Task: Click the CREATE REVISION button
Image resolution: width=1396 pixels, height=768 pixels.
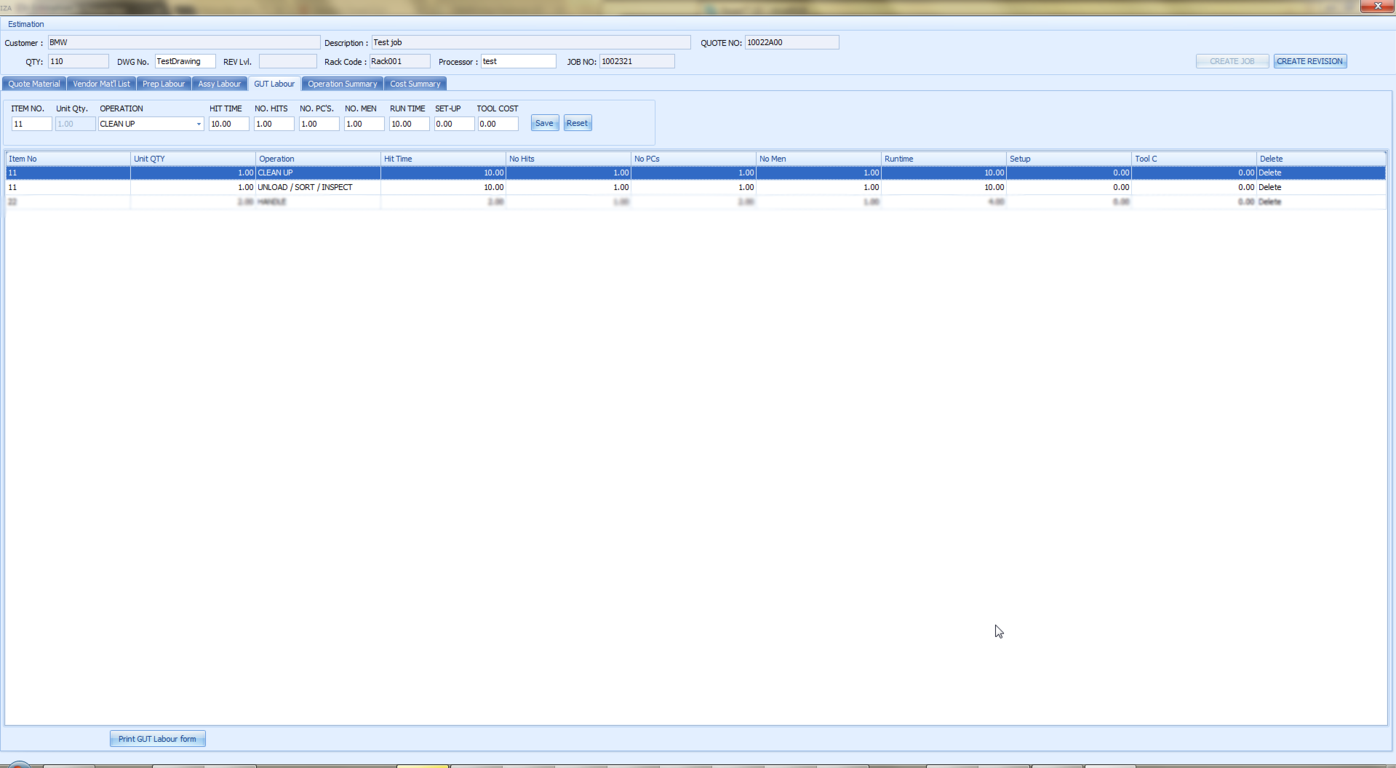Action: pos(1309,61)
